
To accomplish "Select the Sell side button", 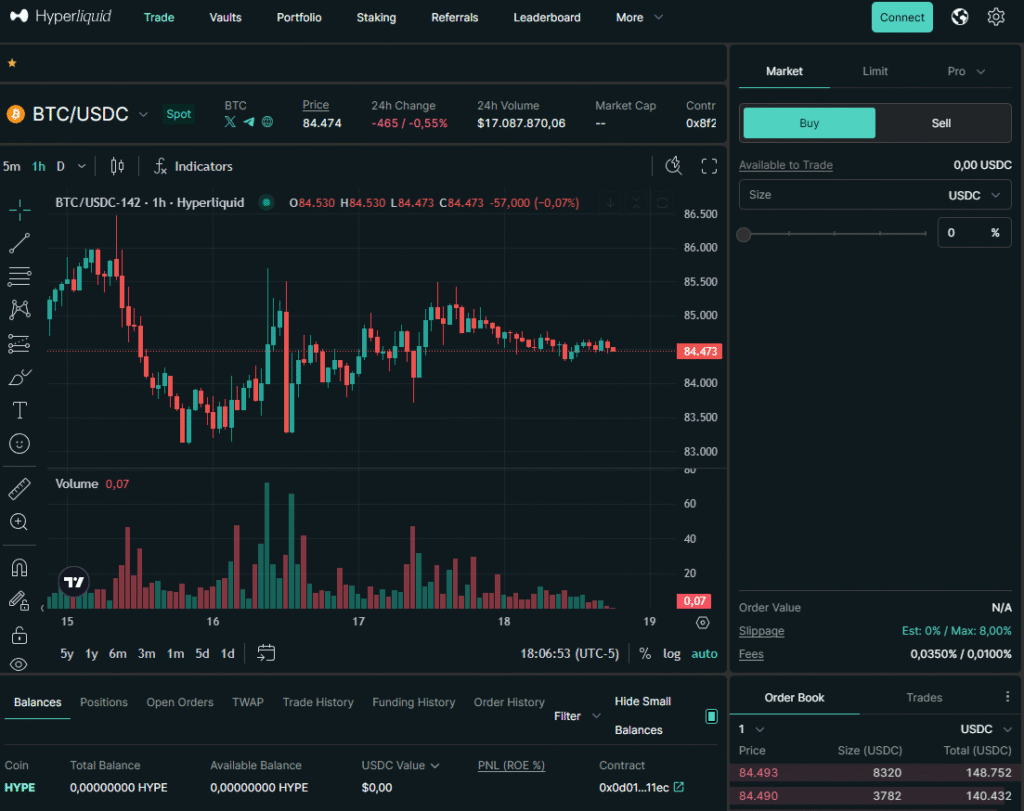I will (x=941, y=123).
